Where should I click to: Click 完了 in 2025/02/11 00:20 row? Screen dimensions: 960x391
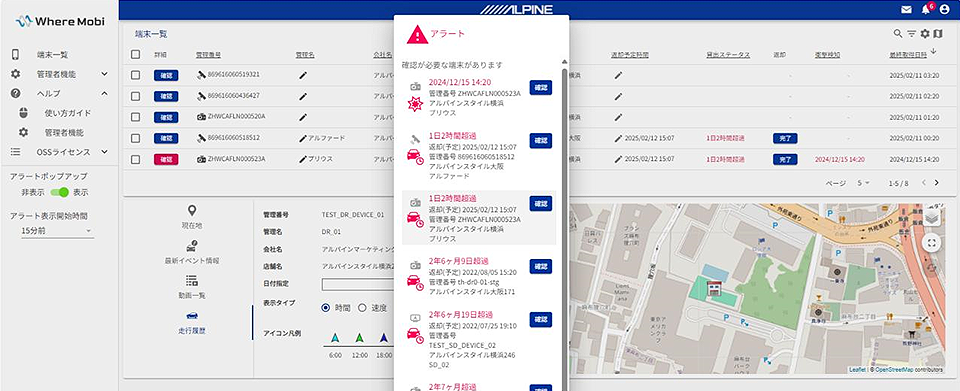point(785,138)
